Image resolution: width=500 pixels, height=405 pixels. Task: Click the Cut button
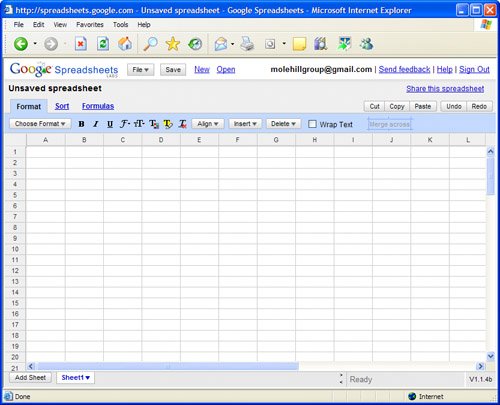click(374, 106)
